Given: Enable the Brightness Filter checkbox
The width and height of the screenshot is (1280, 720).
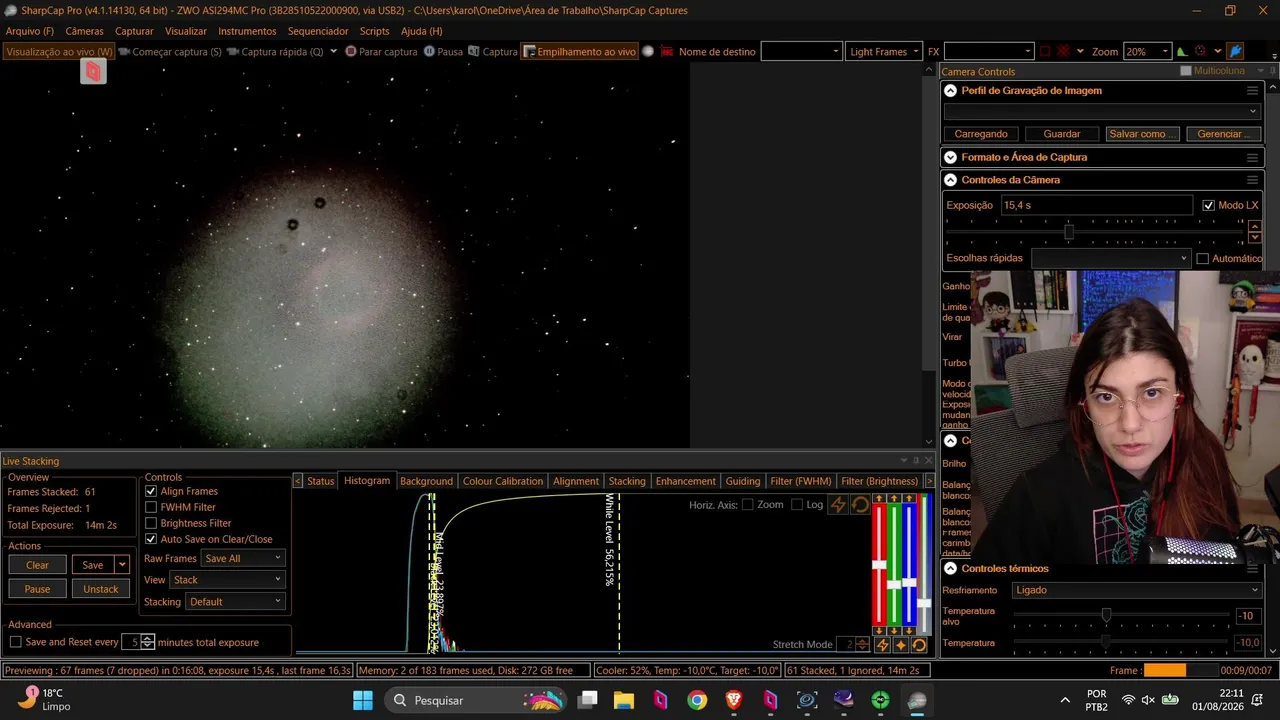Looking at the screenshot, I should point(151,523).
